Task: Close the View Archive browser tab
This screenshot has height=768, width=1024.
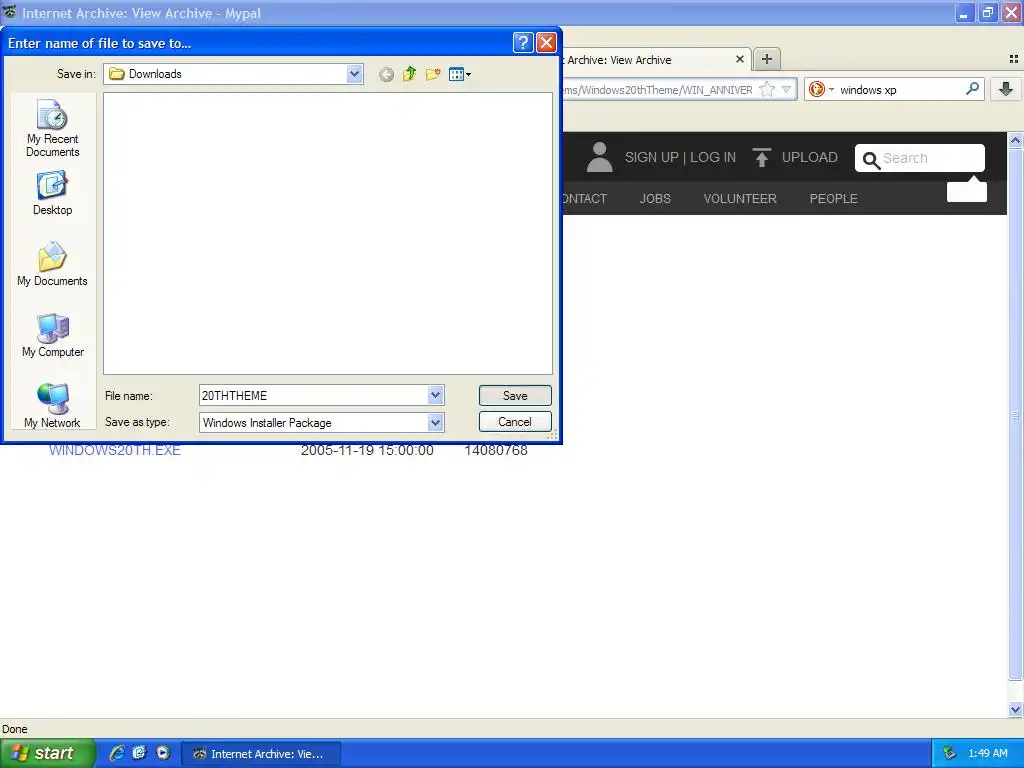Action: point(740,59)
